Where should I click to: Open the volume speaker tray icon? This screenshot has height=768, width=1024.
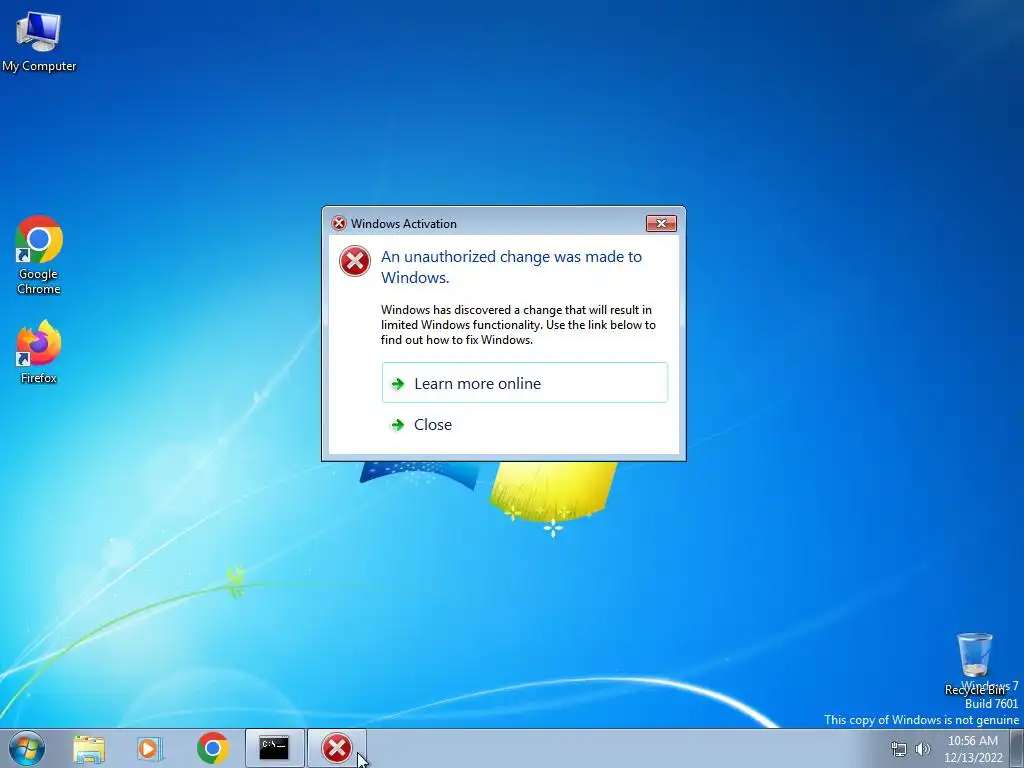coord(923,749)
